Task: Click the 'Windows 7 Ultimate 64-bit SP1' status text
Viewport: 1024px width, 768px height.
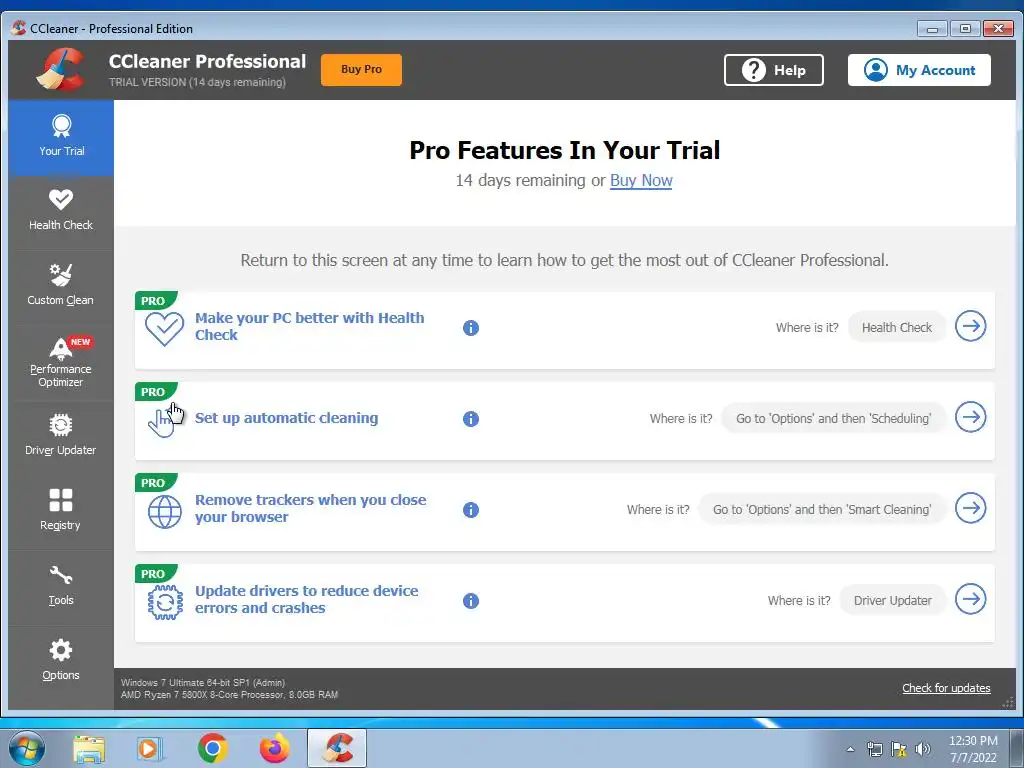Action: click(x=203, y=682)
